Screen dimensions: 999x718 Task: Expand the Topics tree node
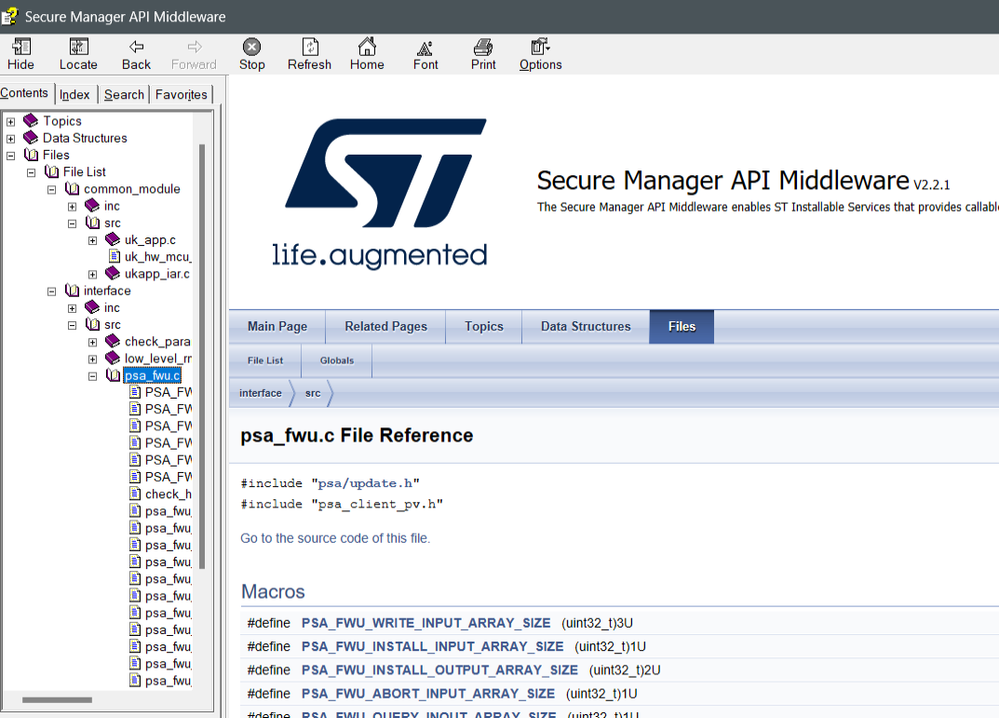point(11,121)
